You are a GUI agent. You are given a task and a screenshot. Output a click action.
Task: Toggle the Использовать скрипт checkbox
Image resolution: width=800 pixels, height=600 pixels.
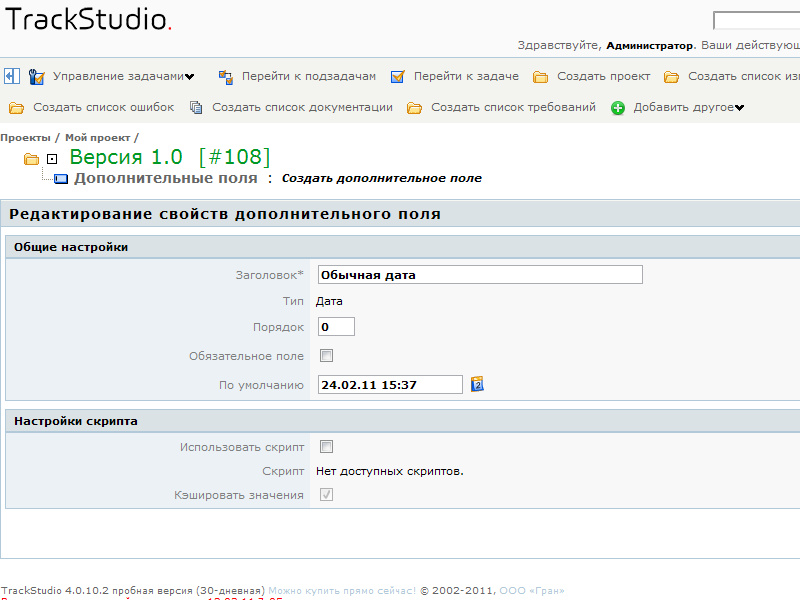click(326, 447)
